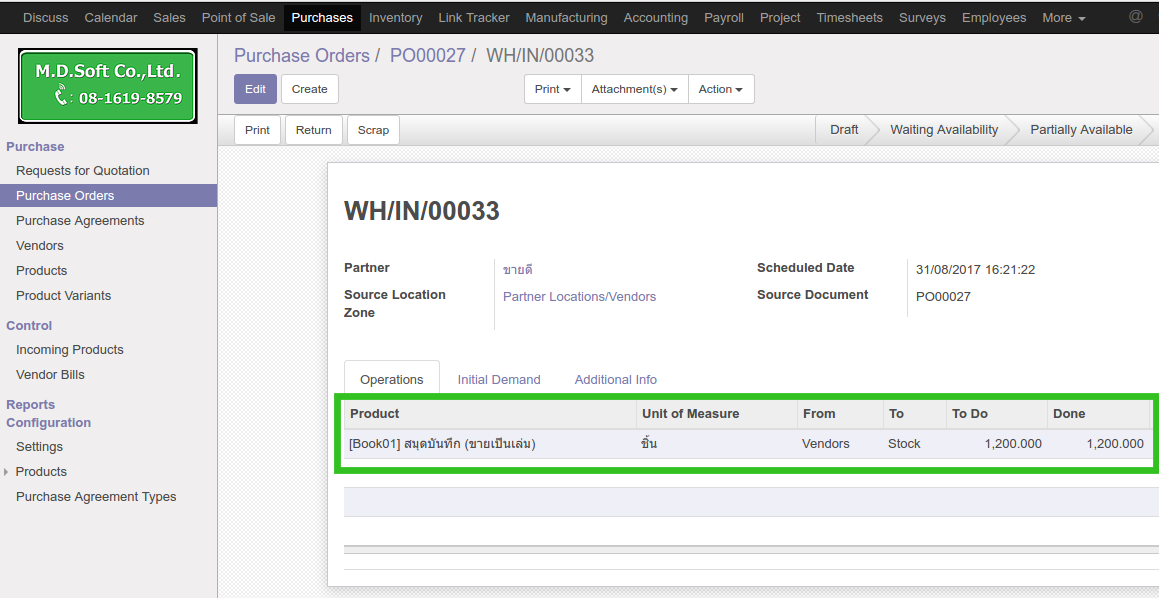Click the M.D.Soft company logo

pyautogui.click(x=108, y=86)
